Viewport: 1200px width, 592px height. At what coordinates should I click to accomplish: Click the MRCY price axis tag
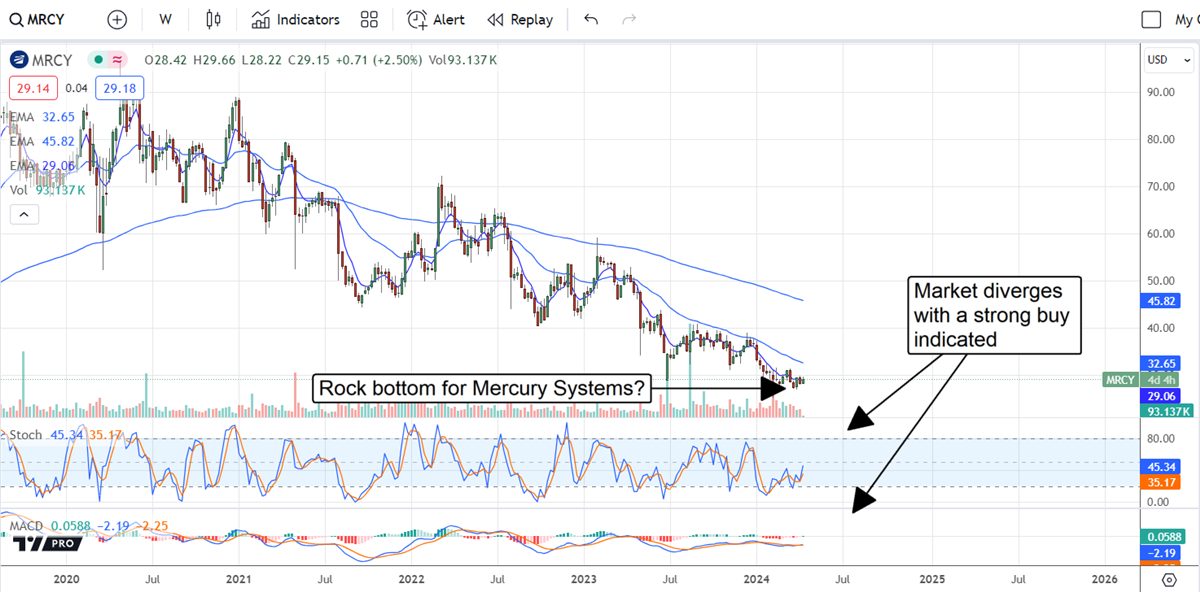(x=1119, y=379)
